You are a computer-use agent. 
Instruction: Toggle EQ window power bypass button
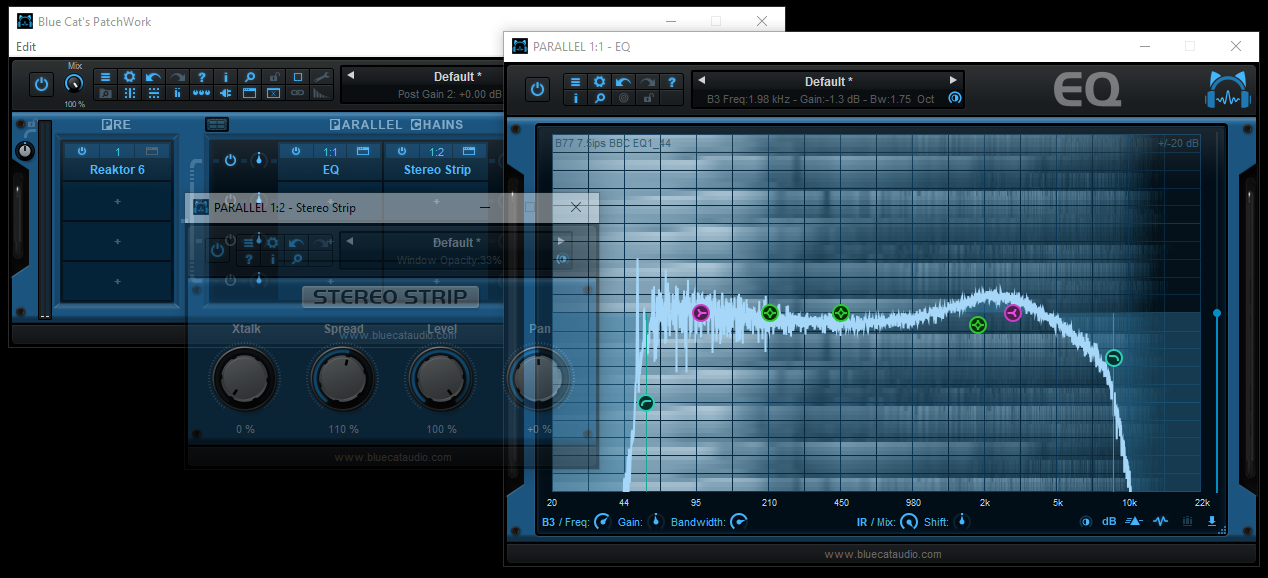coord(537,89)
